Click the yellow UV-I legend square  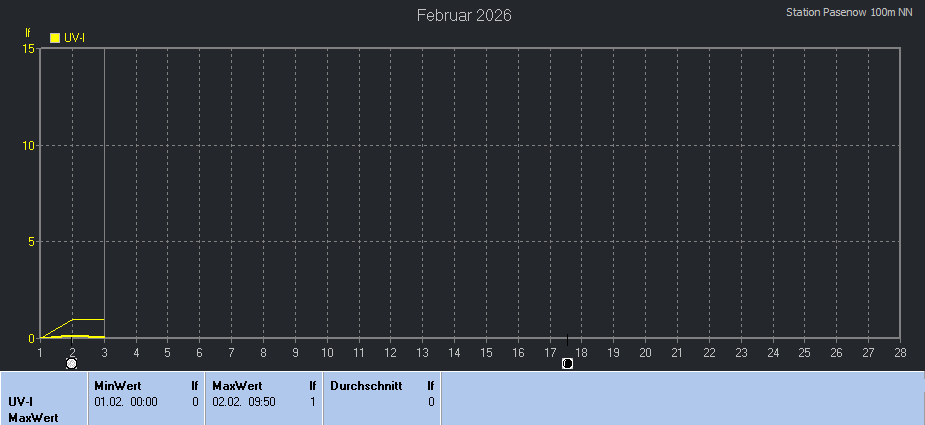tap(56, 38)
